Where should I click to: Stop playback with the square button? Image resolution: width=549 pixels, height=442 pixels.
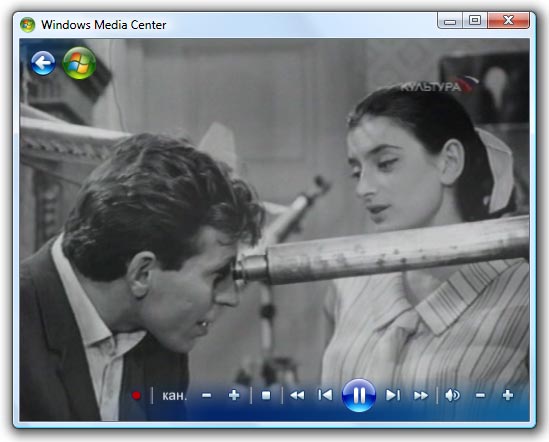pos(266,395)
